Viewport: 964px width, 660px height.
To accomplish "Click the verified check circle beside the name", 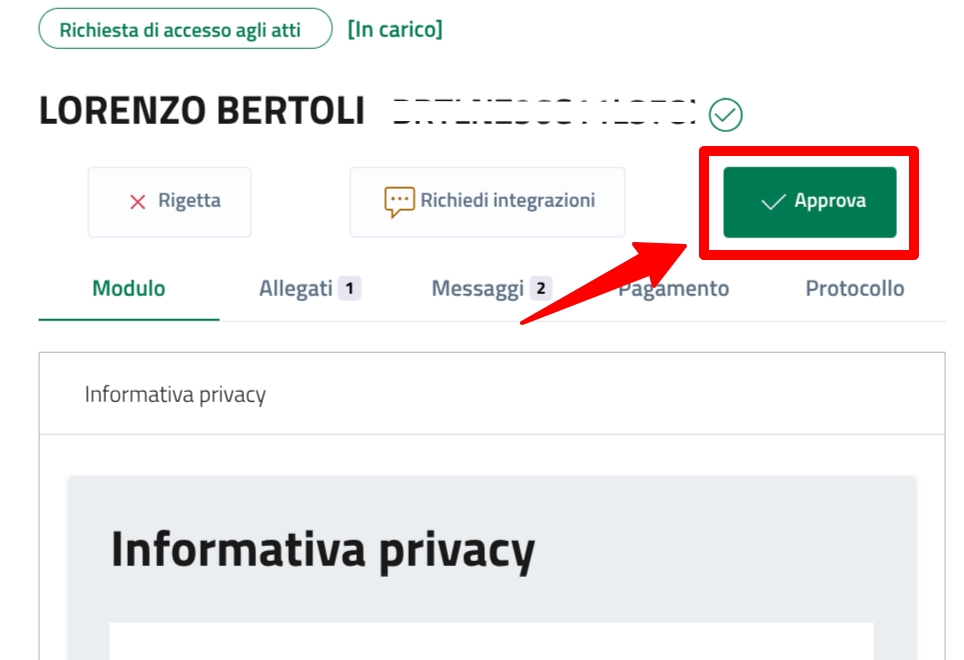I will 725,116.
